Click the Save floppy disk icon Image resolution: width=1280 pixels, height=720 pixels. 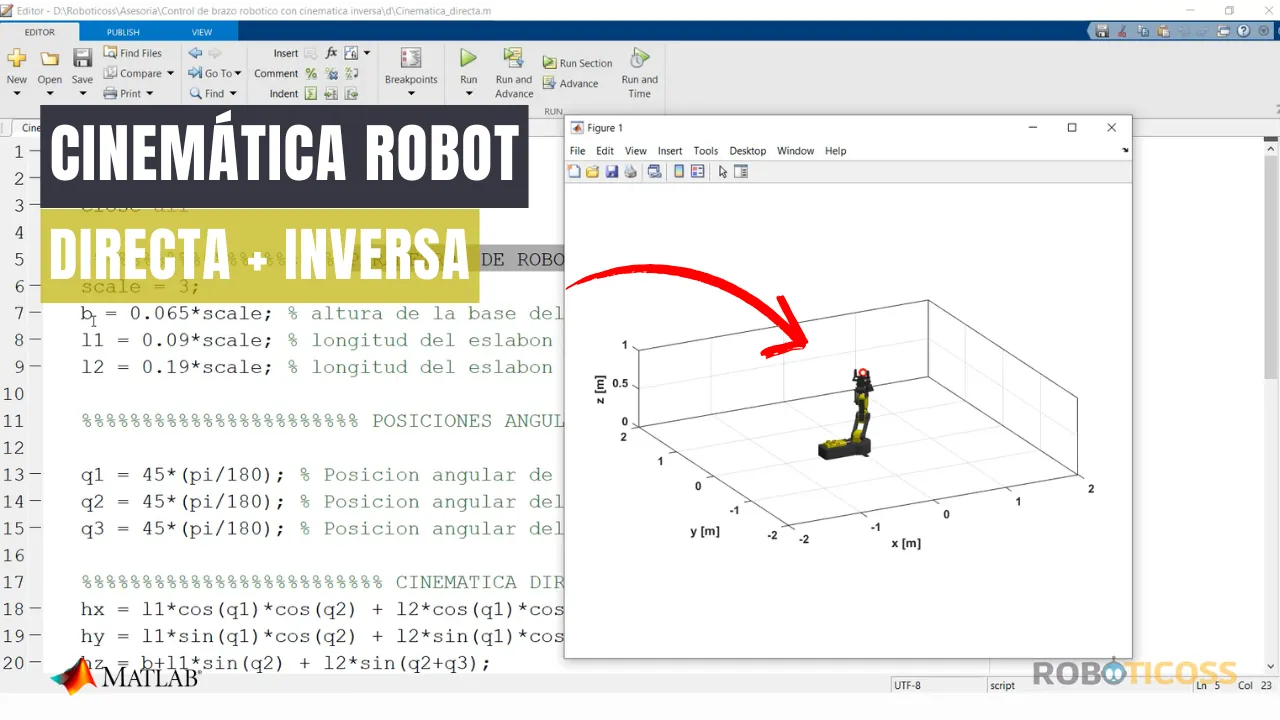click(x=82, y=59)
